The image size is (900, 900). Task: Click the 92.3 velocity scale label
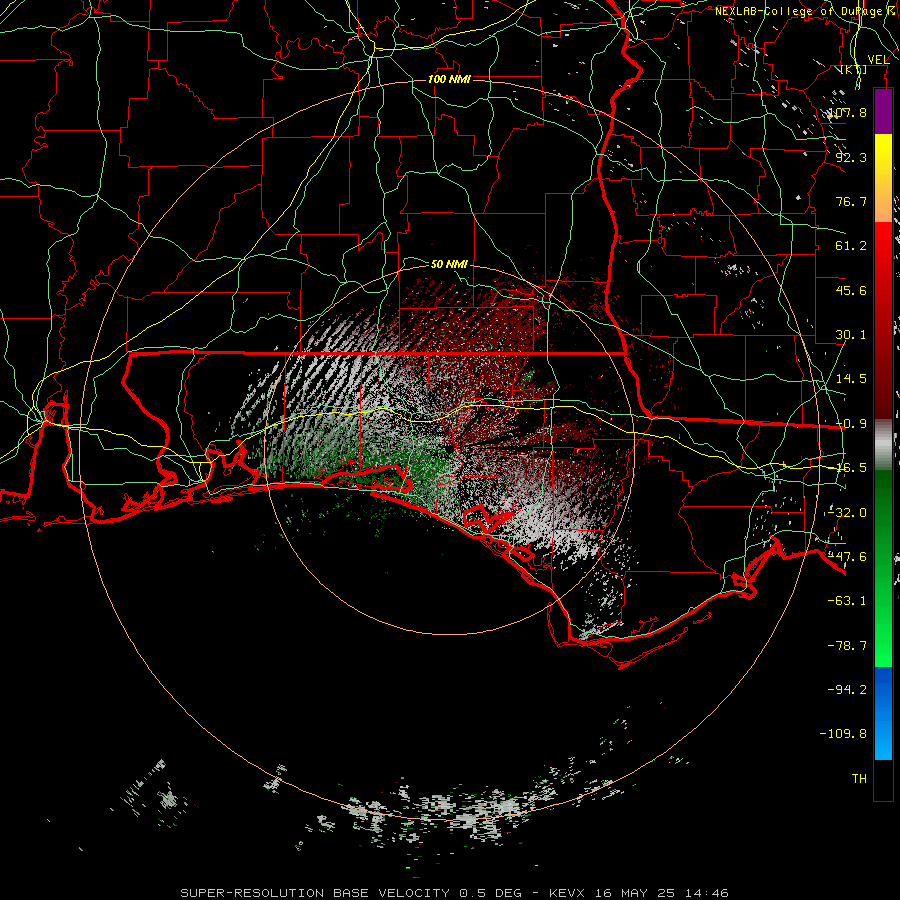(851, 157)
